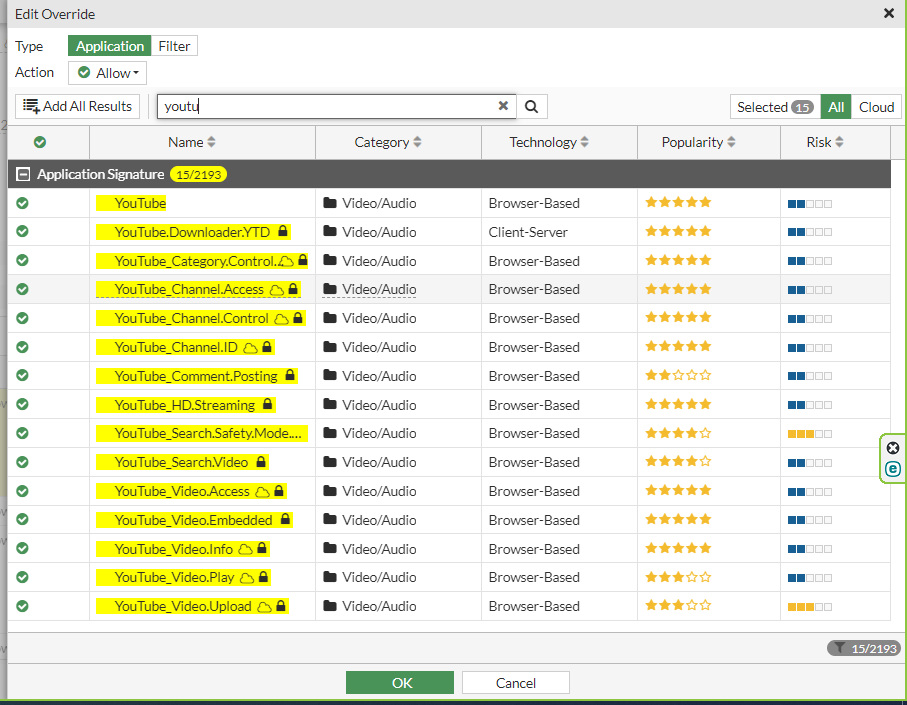The height and width of the screenshot is (705, 907).
Task: Sort by Popularity column
Action: [698, 142]
